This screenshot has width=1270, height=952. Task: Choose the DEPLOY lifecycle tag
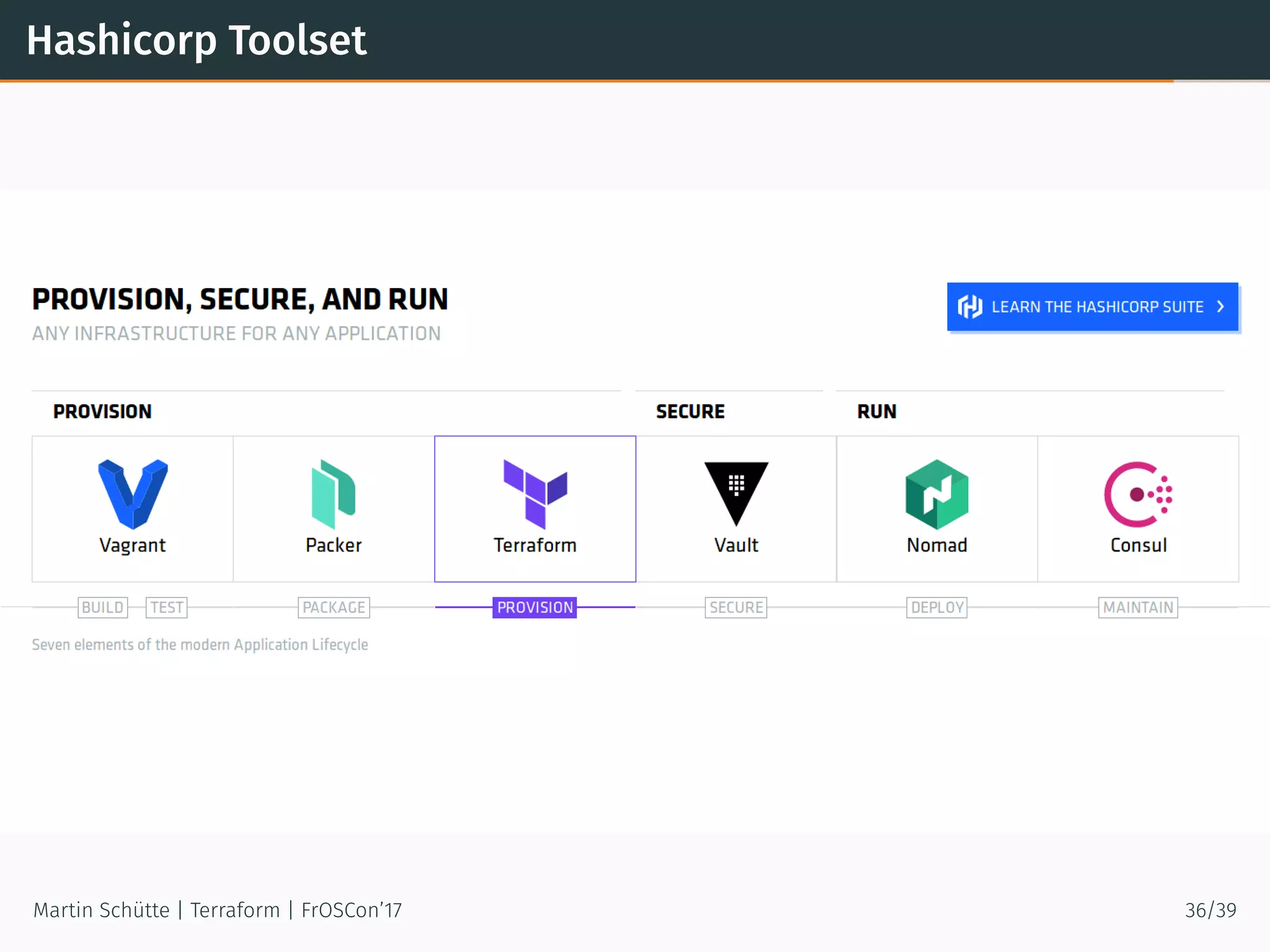click(x=937, y=607)
